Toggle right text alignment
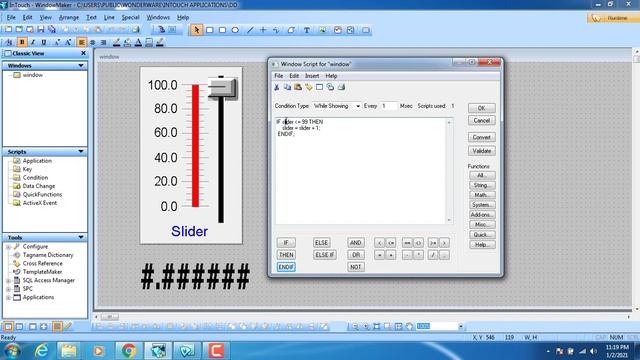Screen dimensions: 640x360 click(103, 42)
